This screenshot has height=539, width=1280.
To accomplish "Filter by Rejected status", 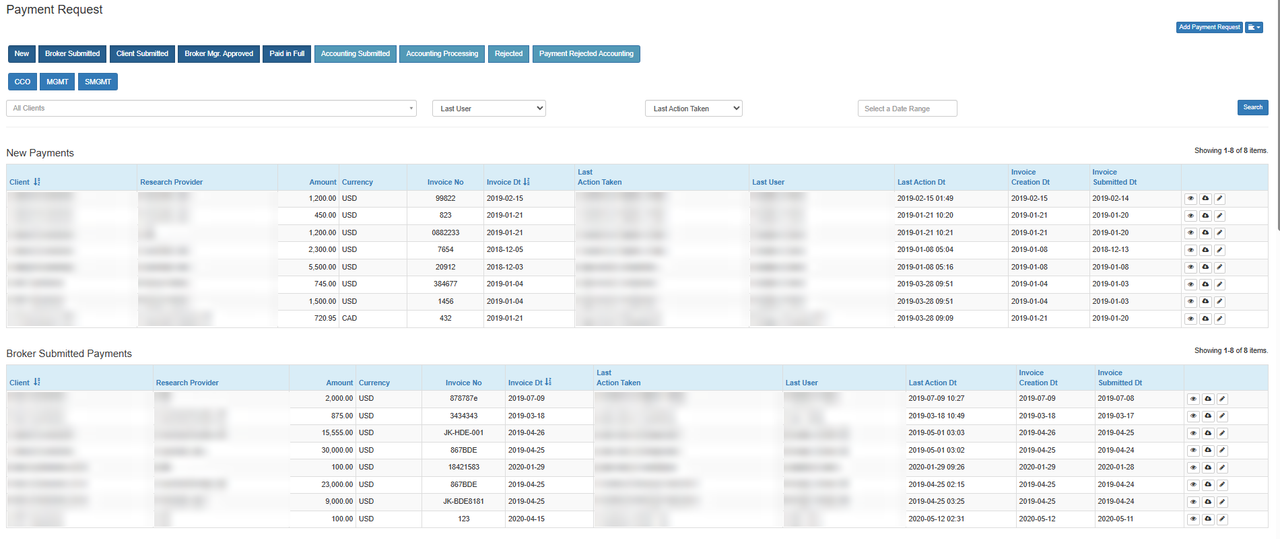I will tap(509, 53).
